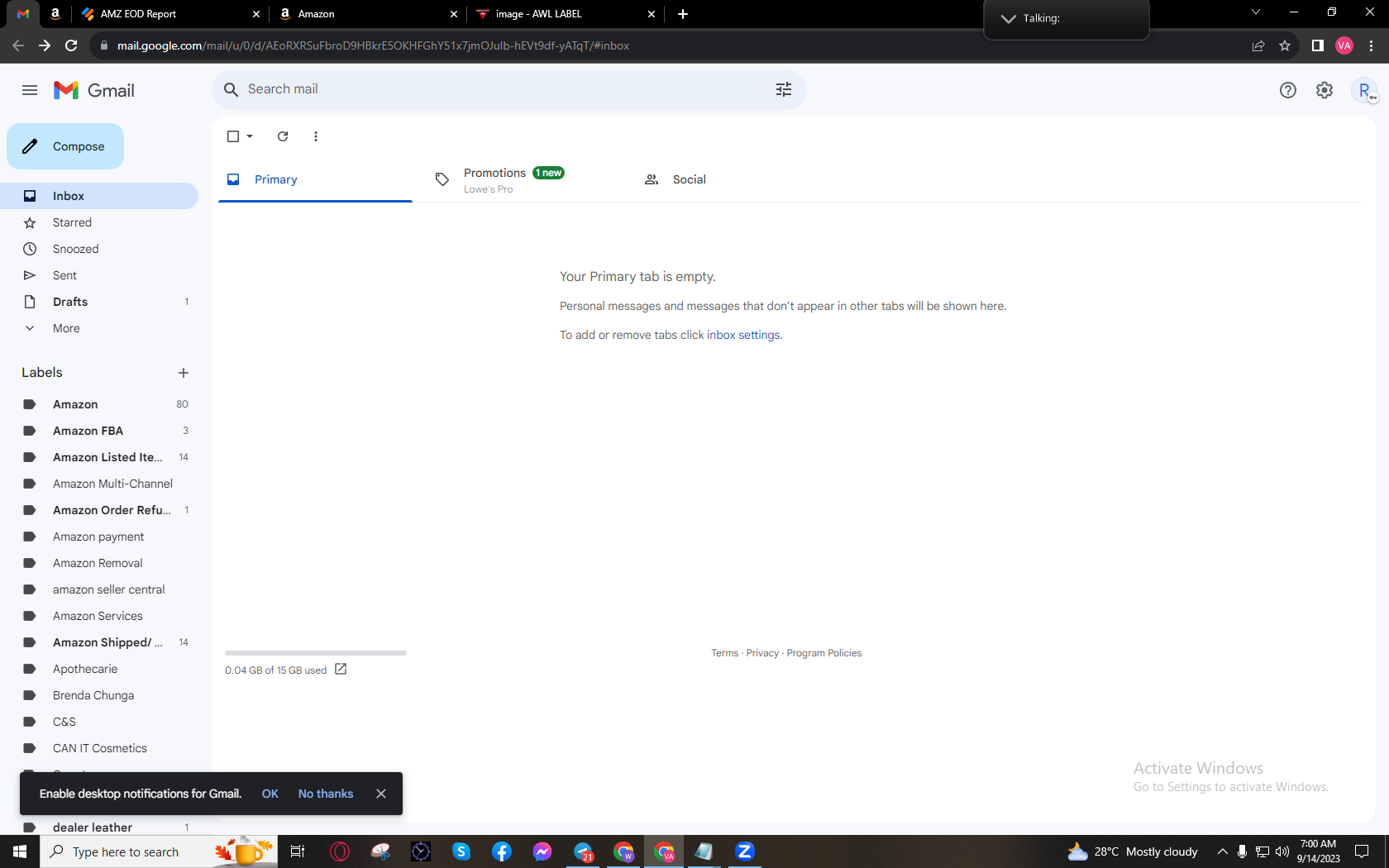
Task: Open the select dropdown arrow
Action: pyautogui.click(x=250, y=136)
